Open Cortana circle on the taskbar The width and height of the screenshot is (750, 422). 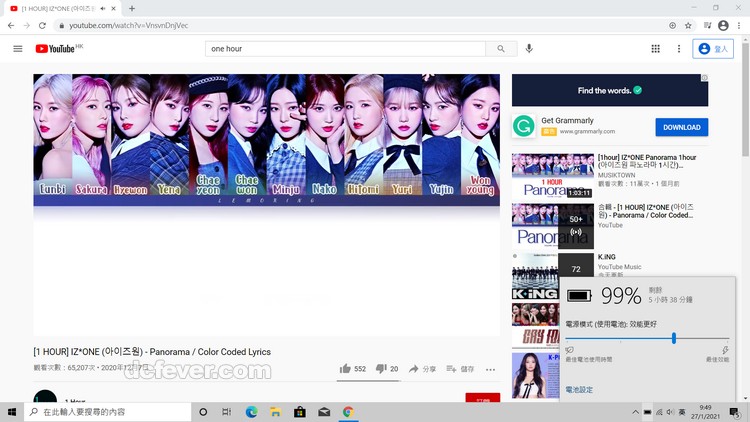(203, 412)
